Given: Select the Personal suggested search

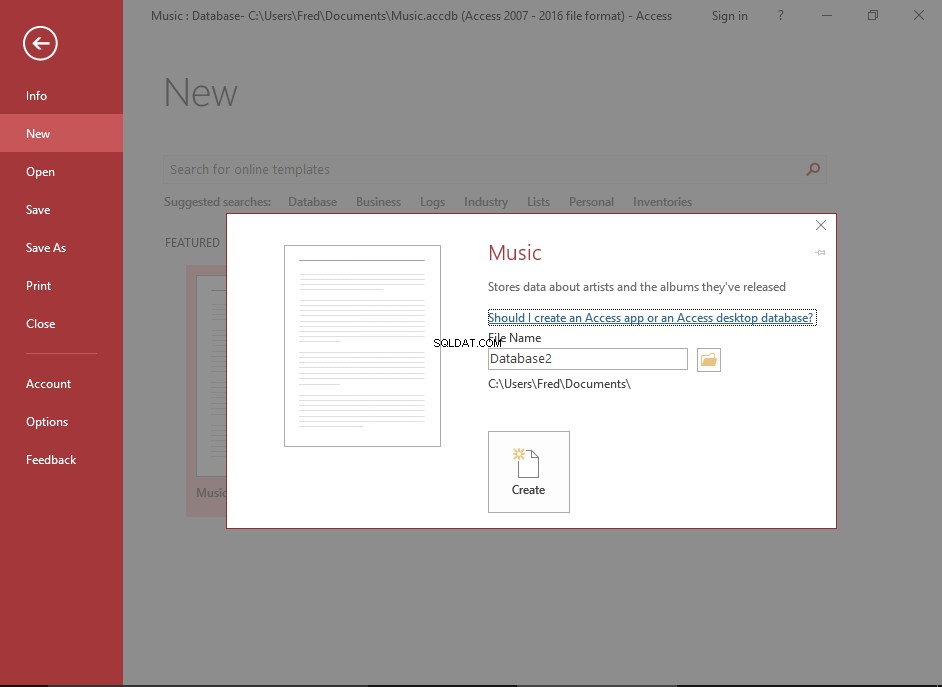Looking at the screenshot, I should (x=591, y=202).
